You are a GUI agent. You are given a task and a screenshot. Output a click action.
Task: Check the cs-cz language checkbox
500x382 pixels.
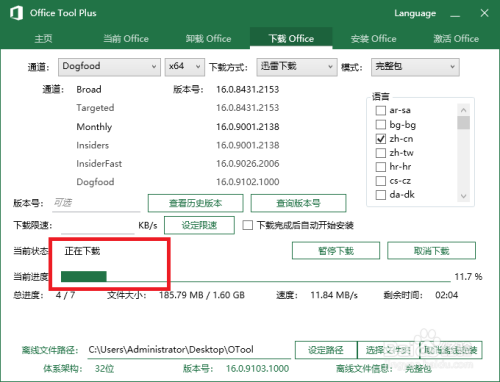click(381, 181)
